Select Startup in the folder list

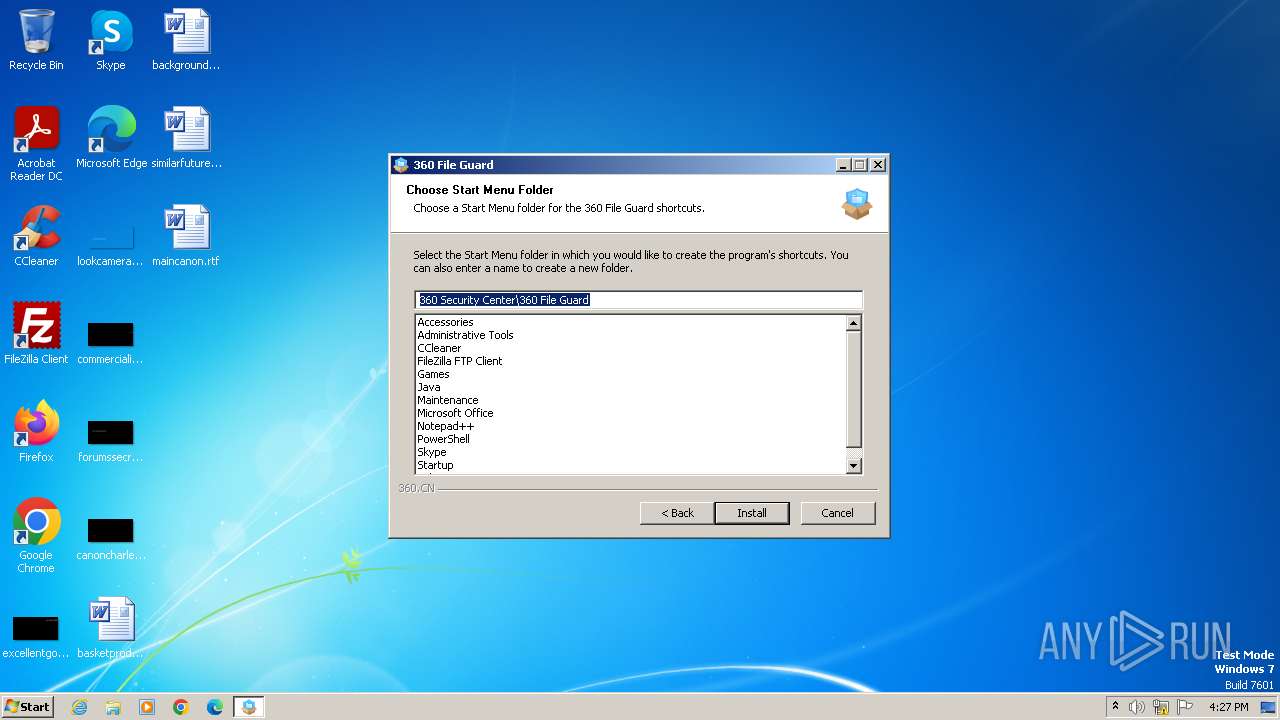[x=435, y=465]
